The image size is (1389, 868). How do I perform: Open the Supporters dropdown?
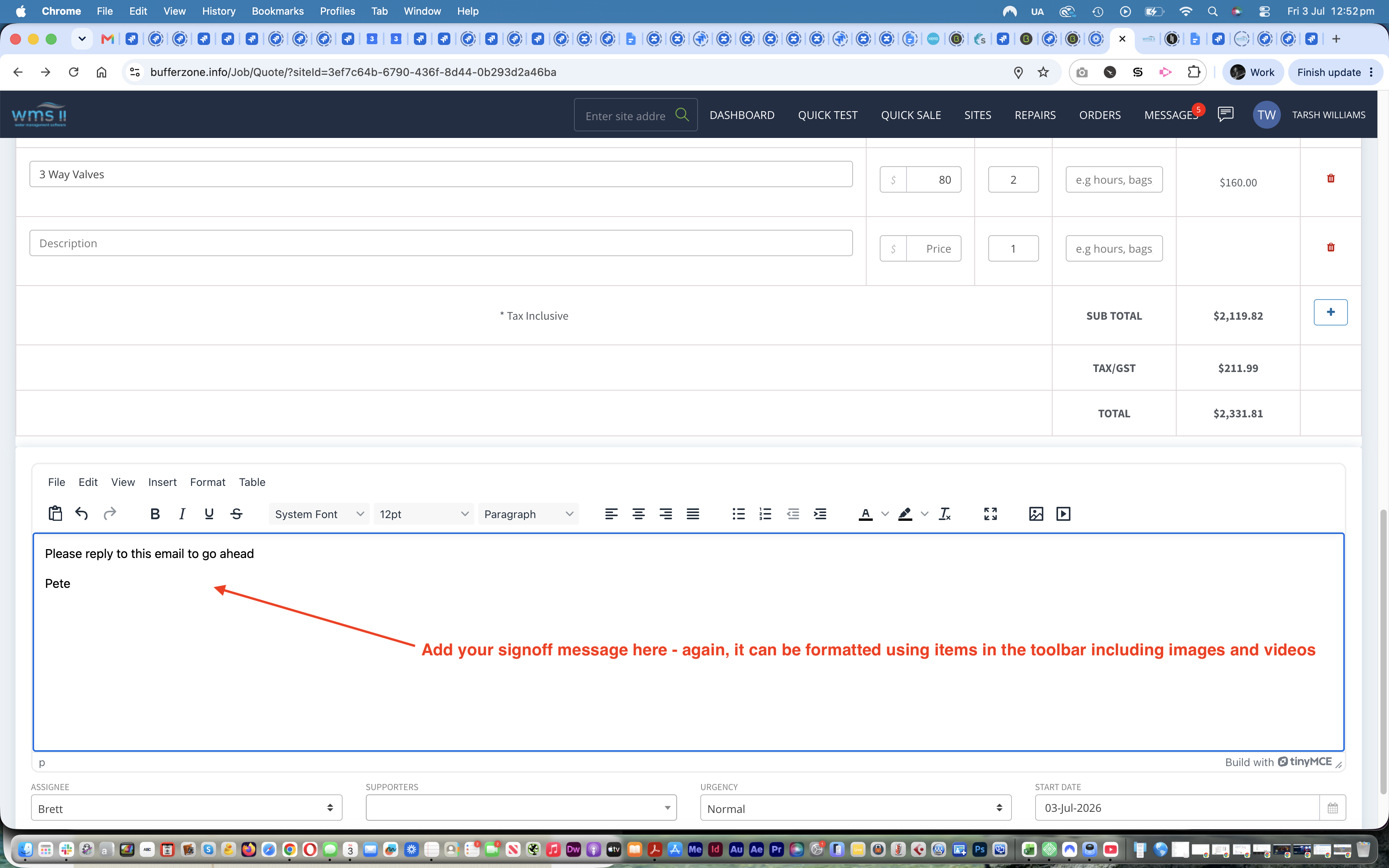click(x=521, y=808)
